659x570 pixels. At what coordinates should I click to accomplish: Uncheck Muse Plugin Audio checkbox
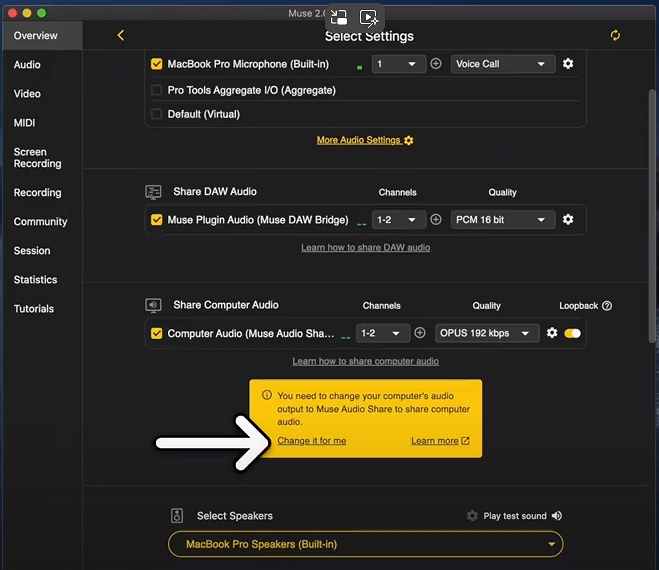tap(156, 219)
